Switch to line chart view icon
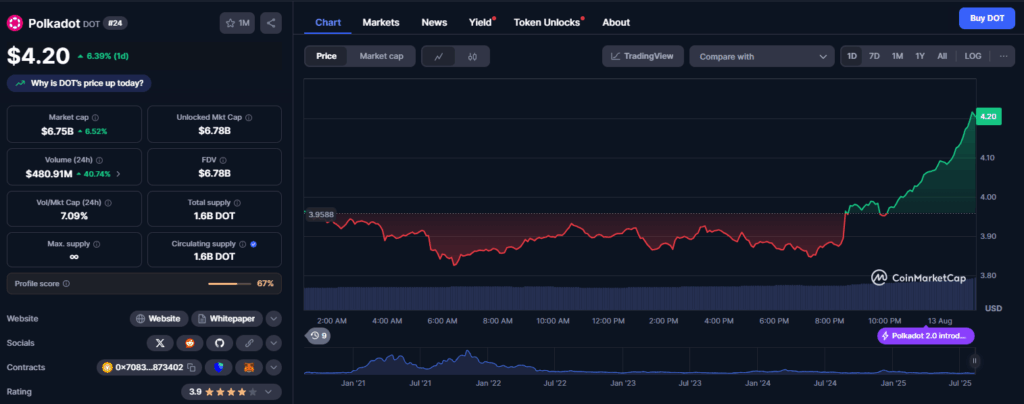The image size is (1024, 404). pyautogui.click(x=440, y=56)
